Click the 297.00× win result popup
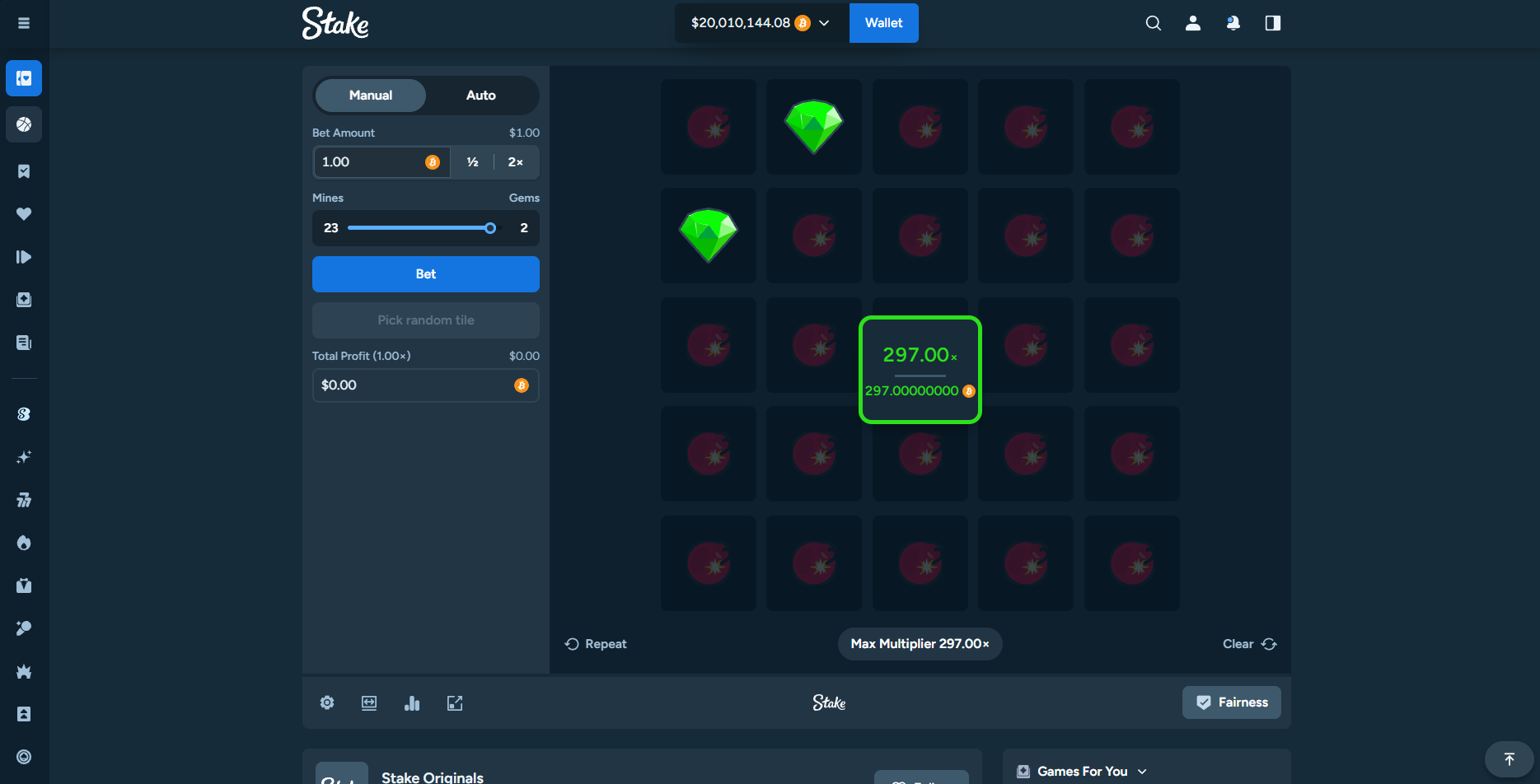Viewport: 1540px width, 784px height. click(x=920, y=370)
